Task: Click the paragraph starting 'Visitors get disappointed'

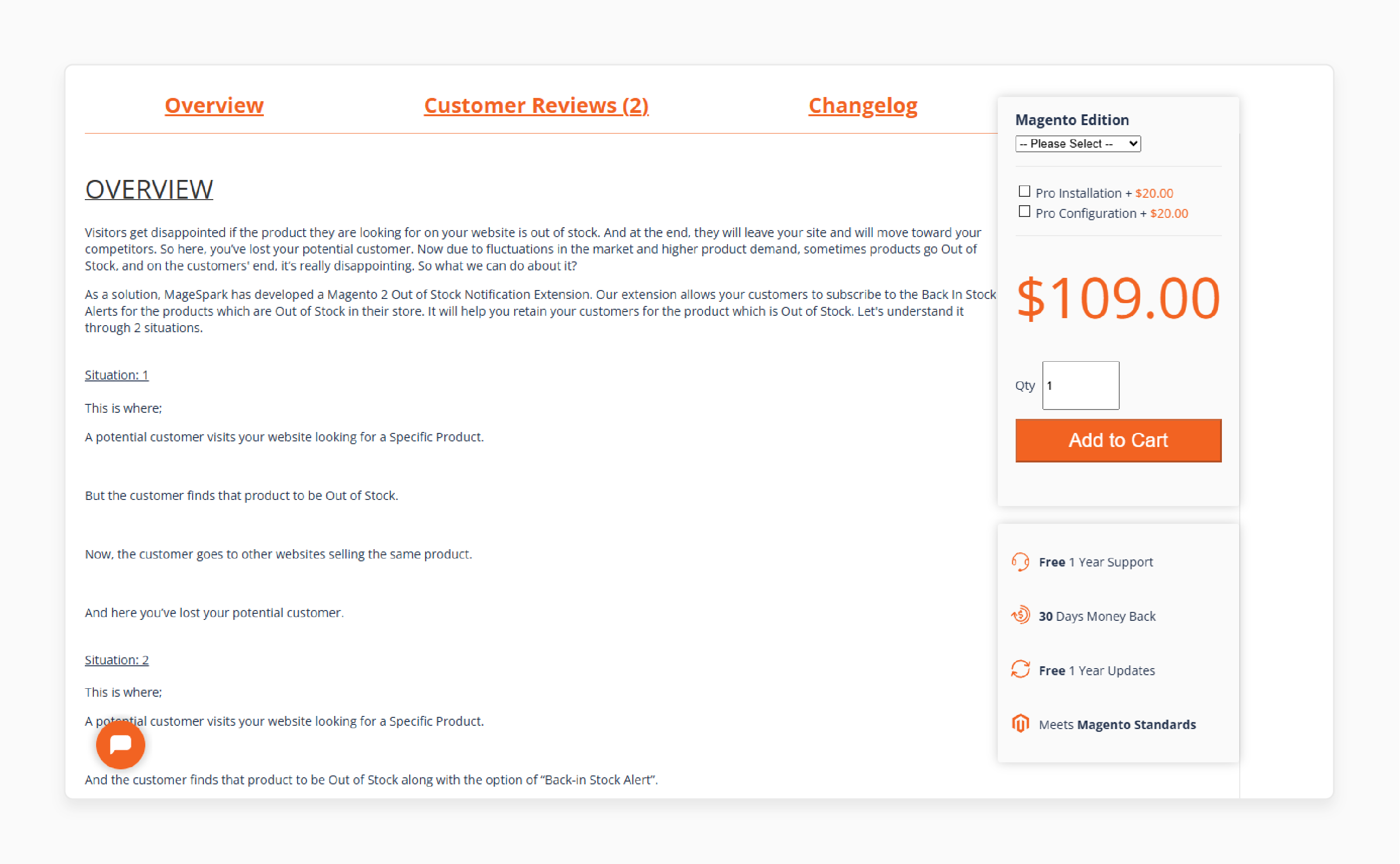Action: pyautogui.click(x=533, y=249)
